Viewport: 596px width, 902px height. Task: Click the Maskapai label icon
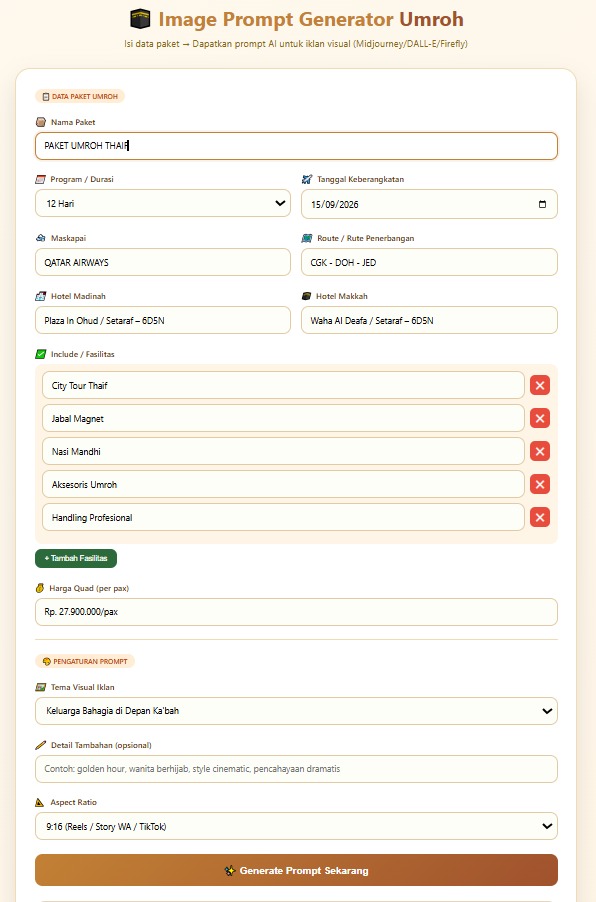coord(41,238)
